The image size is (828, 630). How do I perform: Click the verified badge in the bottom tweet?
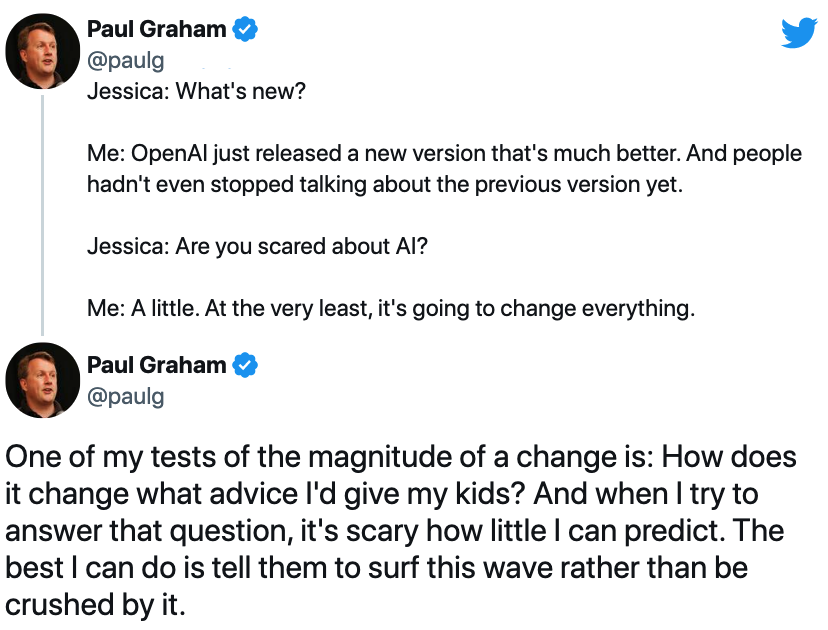245,365
